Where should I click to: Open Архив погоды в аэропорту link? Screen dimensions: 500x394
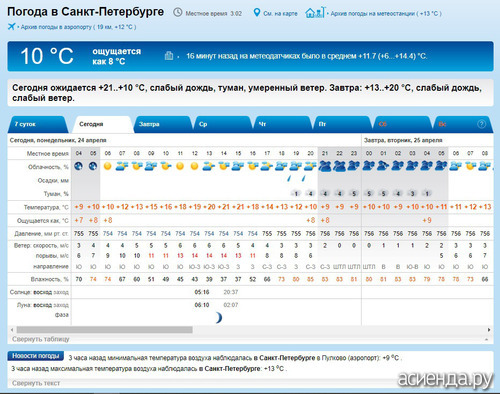point(78,27)
